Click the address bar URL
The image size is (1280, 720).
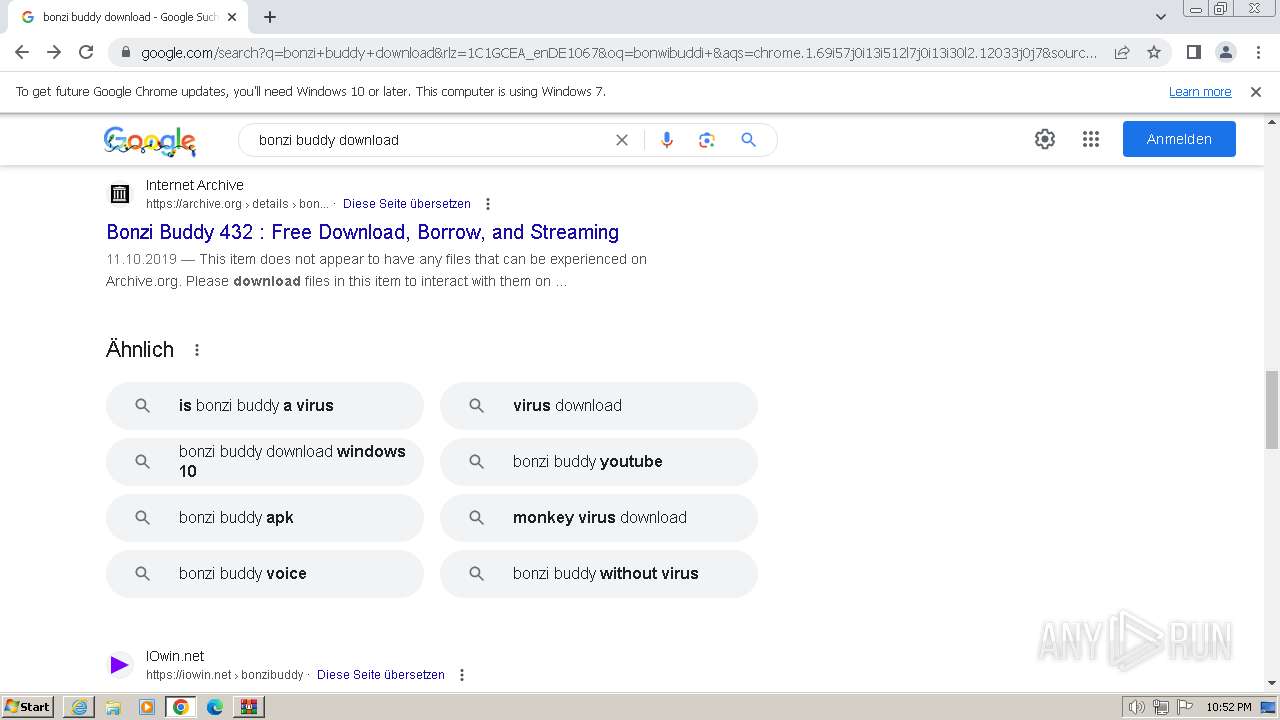coord(618,53)
